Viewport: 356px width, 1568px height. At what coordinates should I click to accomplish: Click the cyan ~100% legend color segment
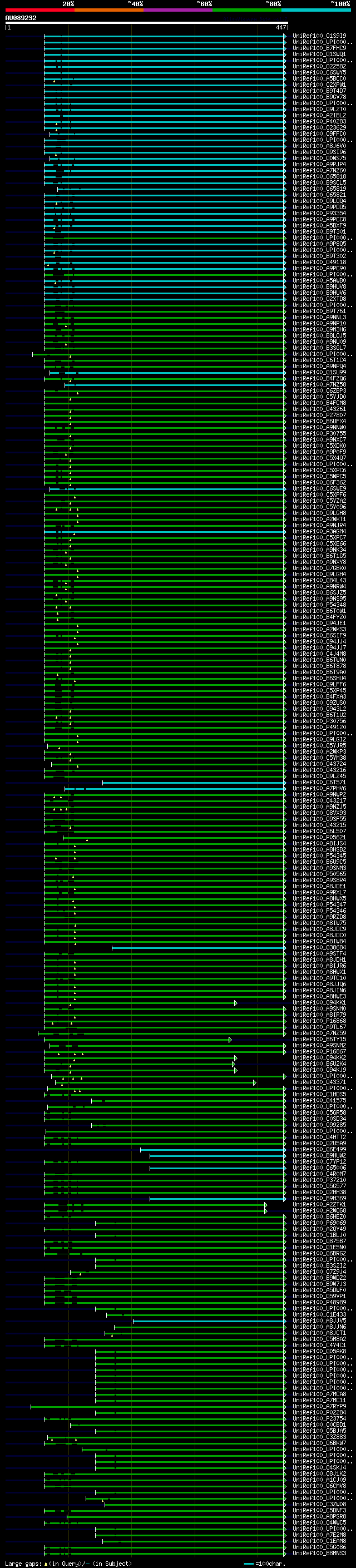tap(316, 10)
